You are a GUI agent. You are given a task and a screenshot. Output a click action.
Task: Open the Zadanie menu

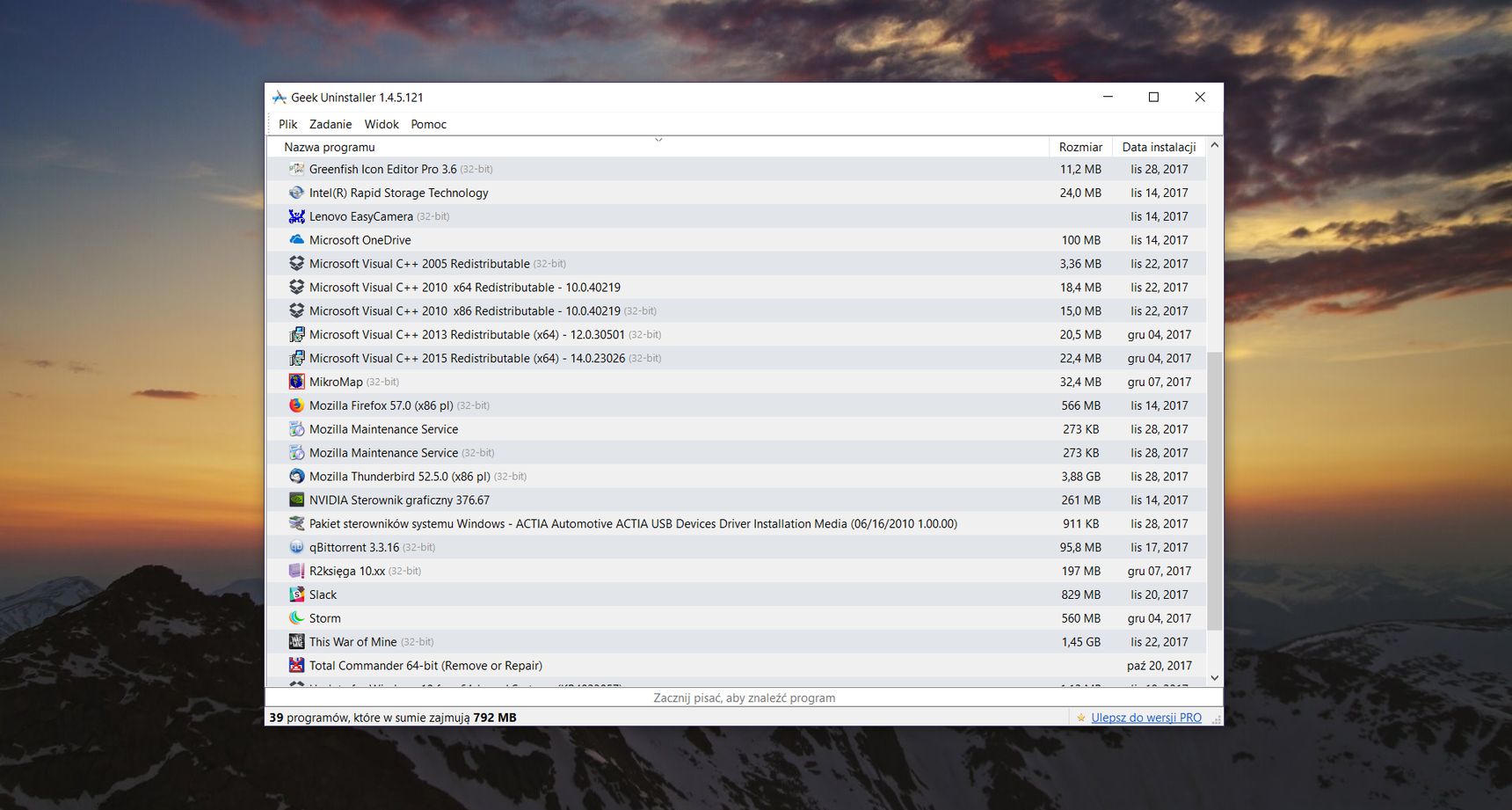pos(331,124)
